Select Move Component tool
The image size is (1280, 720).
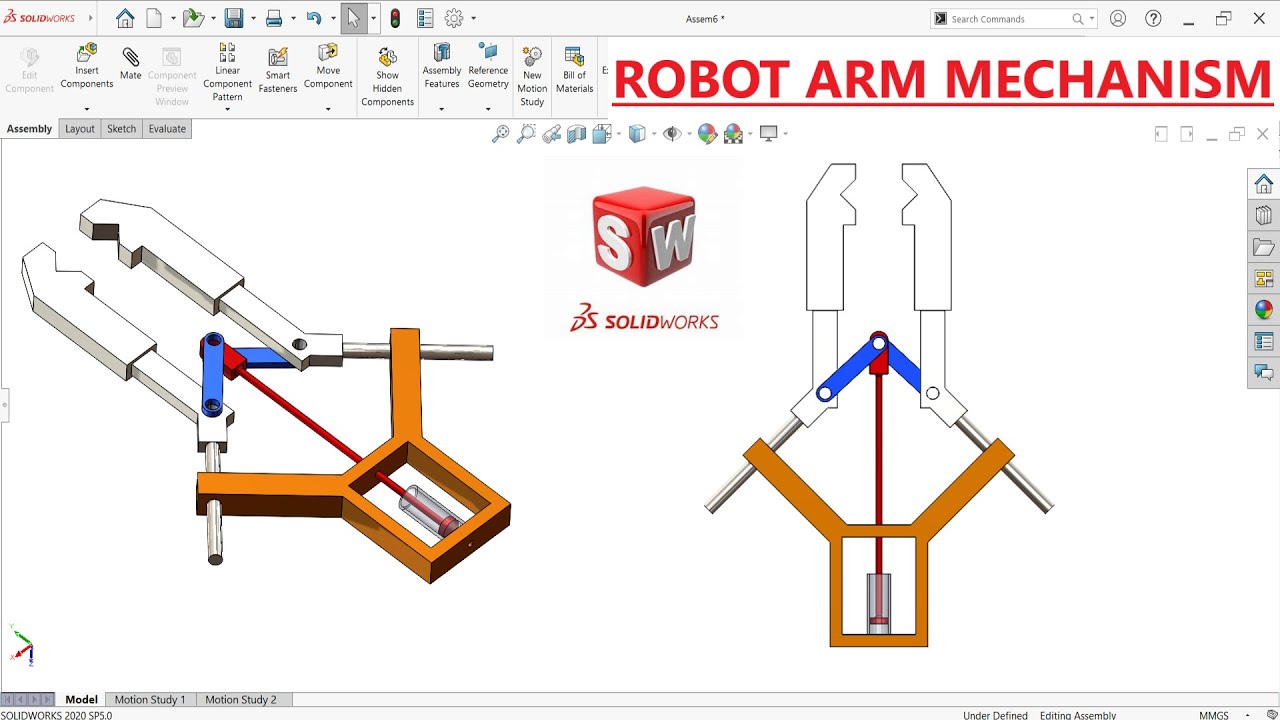(x=328, y=66)
